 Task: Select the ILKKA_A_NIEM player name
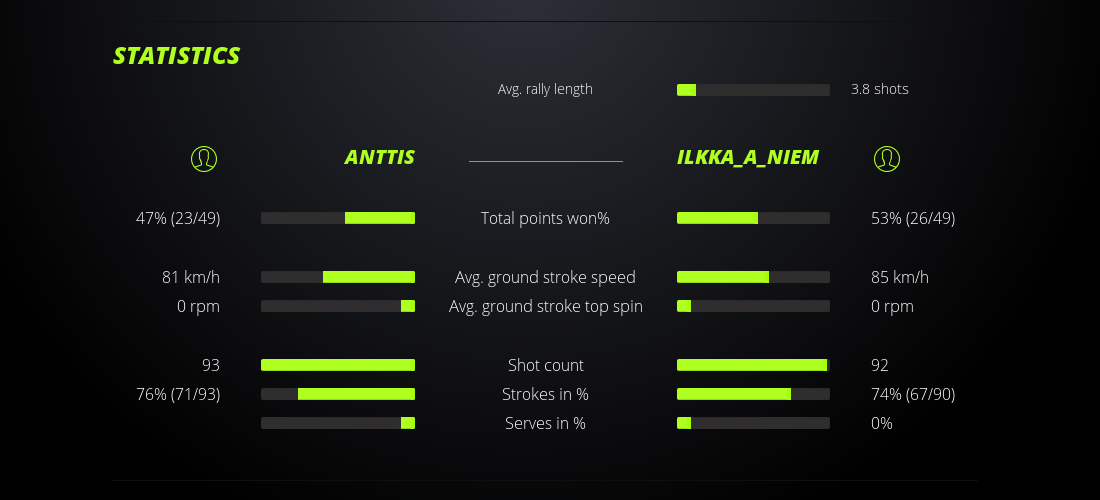tap(748, 157)
